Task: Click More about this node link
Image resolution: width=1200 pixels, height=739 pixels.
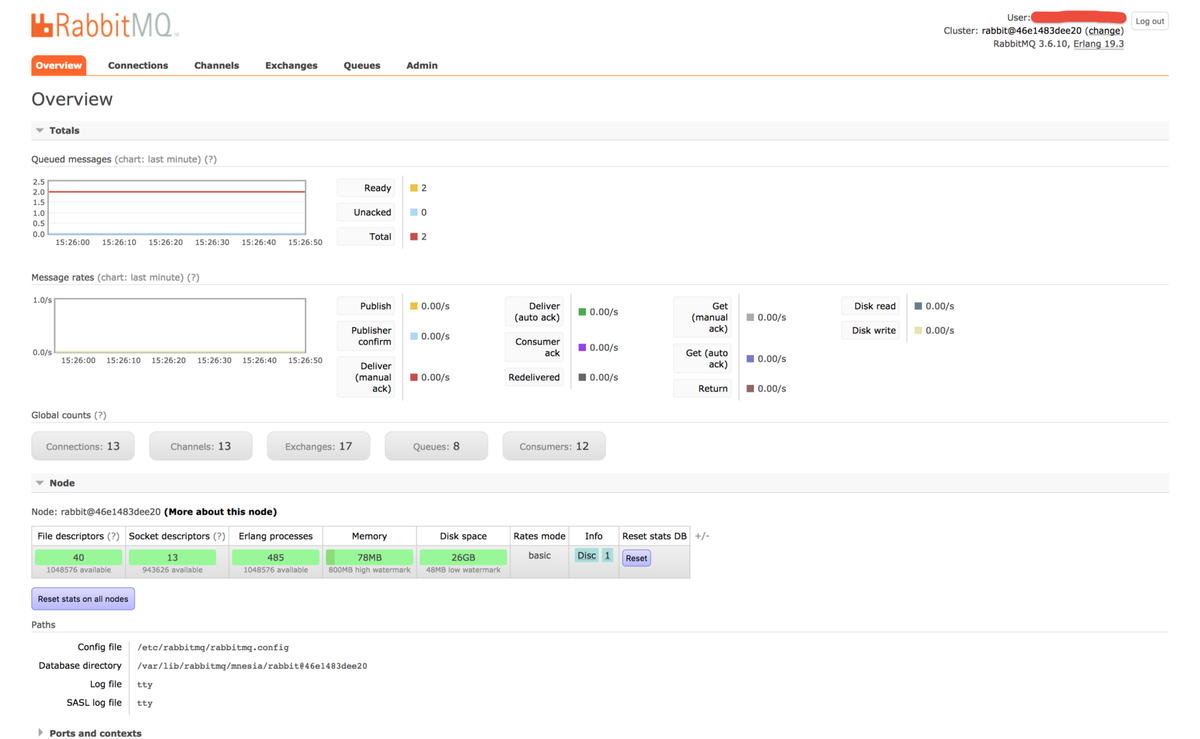Action: 220,512
